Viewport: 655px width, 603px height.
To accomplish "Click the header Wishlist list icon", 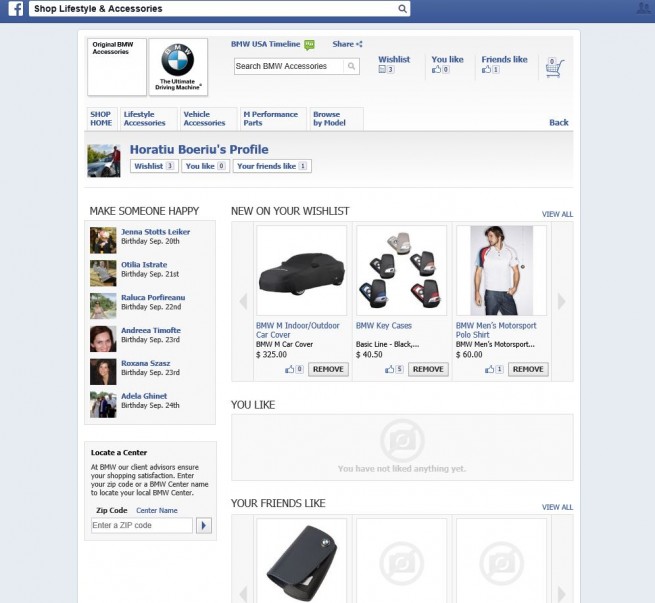I will click(x=382, y=69).
